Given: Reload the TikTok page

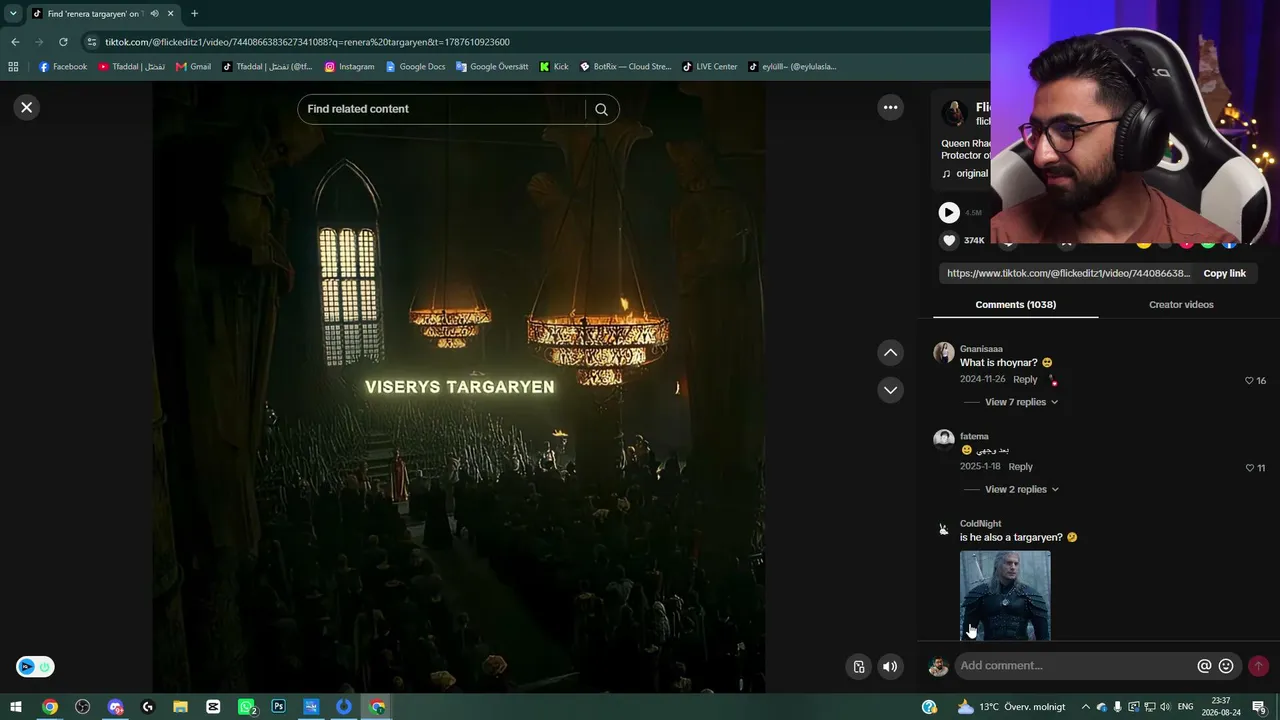Looking at the screenshot, I should [x=63, y=42].
